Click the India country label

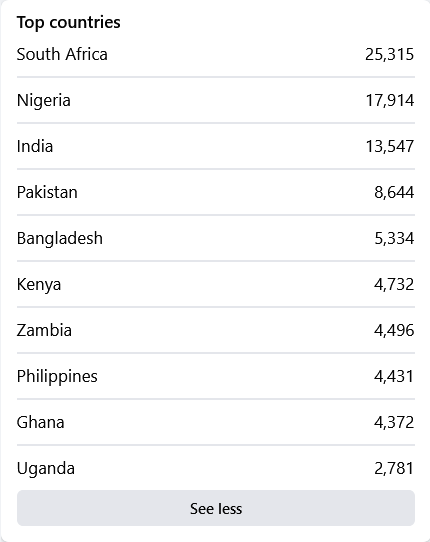pyautogui.click(x=35, y=146)
